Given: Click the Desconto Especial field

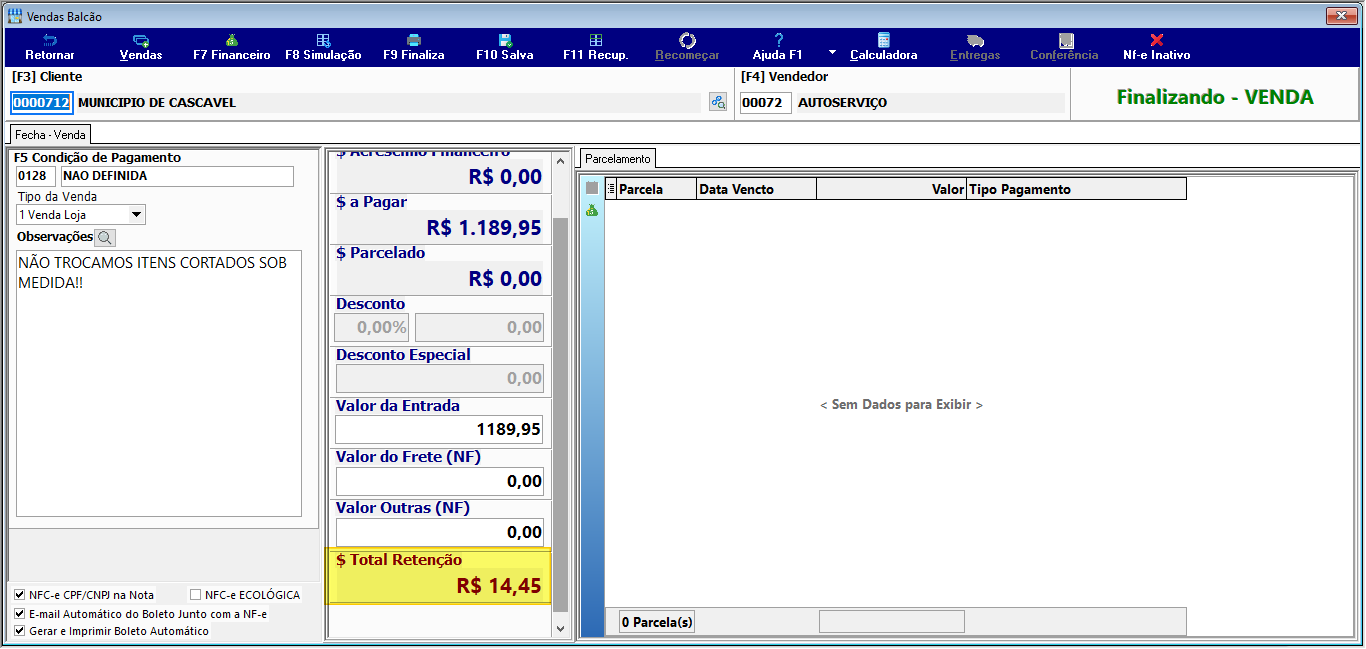Looking at the screenshot, I should point(440,378).
